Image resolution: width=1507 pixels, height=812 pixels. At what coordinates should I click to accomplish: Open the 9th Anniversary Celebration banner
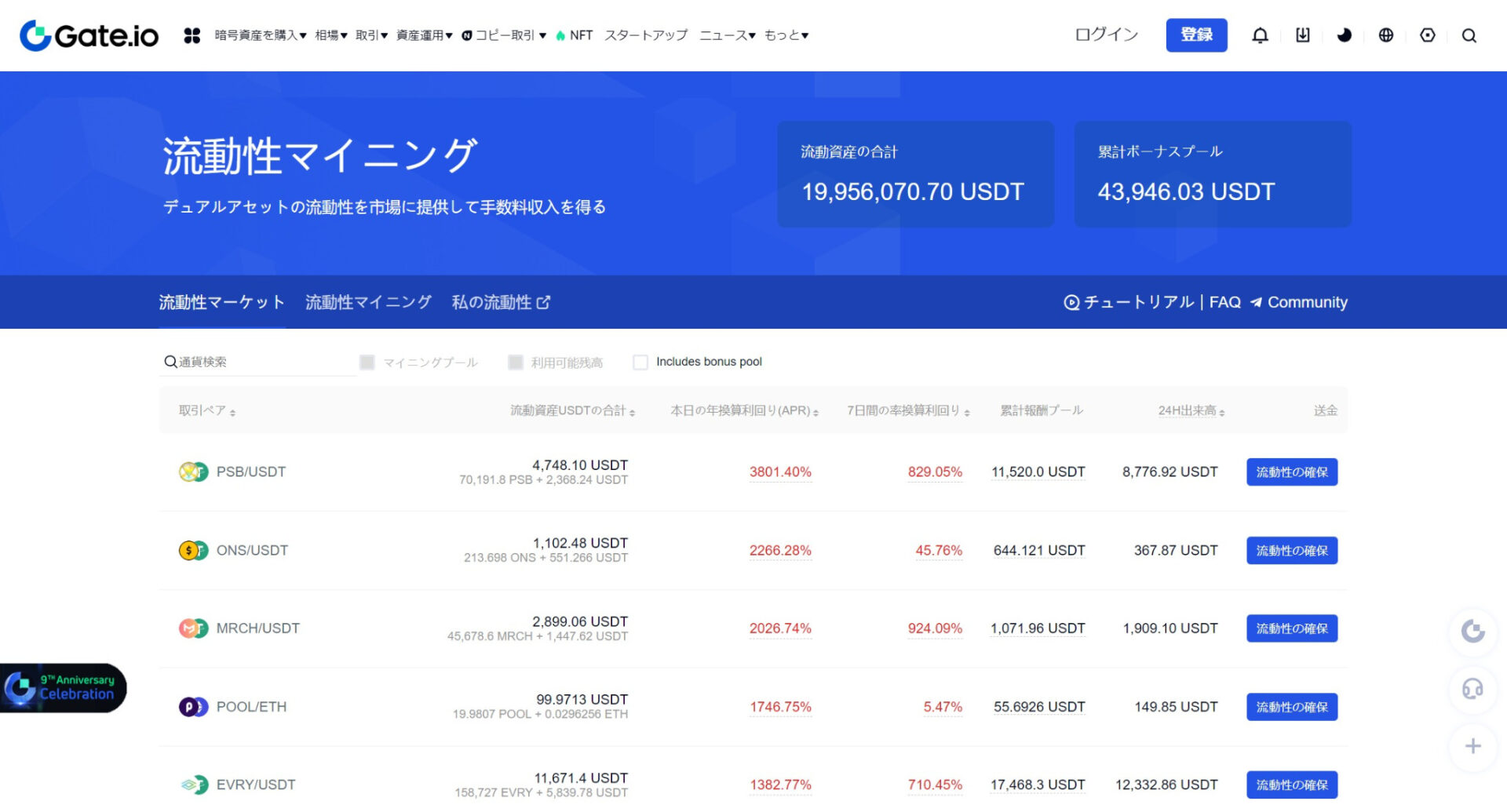click(63, 688)
